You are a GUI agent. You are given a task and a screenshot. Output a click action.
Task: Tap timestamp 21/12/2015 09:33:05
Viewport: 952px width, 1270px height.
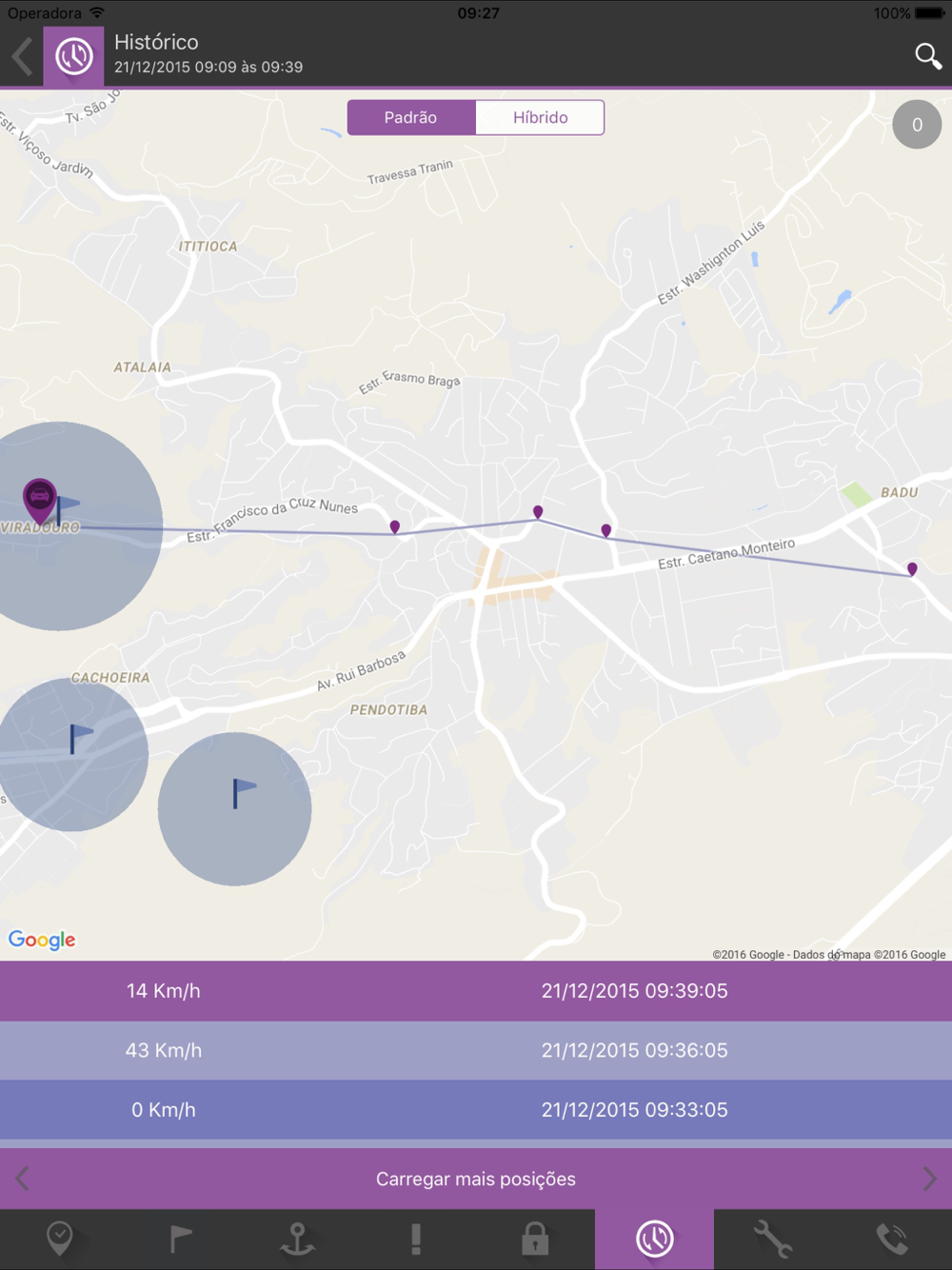coord(635,1110)
